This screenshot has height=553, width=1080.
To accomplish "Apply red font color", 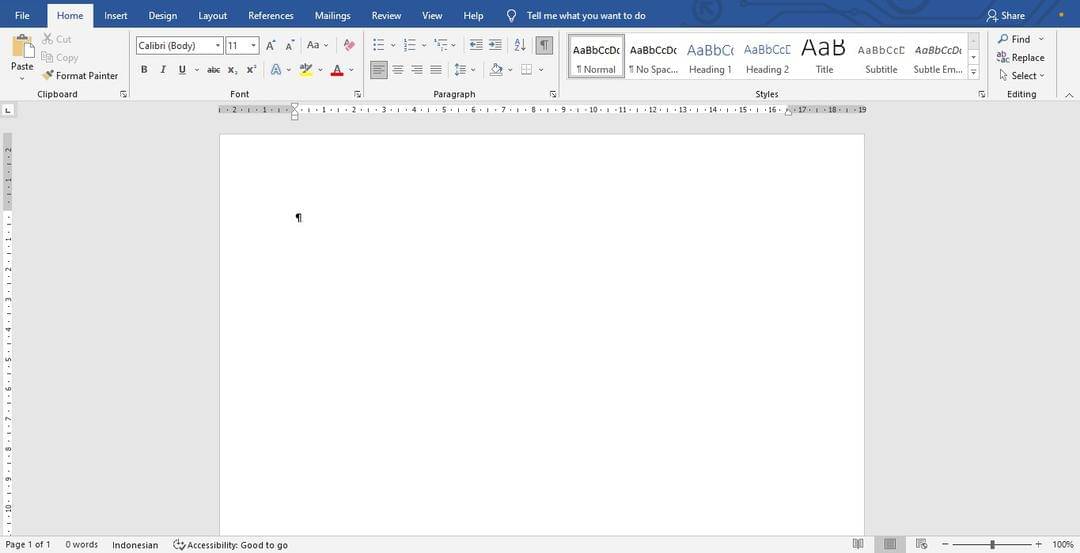I will [337, 70].
